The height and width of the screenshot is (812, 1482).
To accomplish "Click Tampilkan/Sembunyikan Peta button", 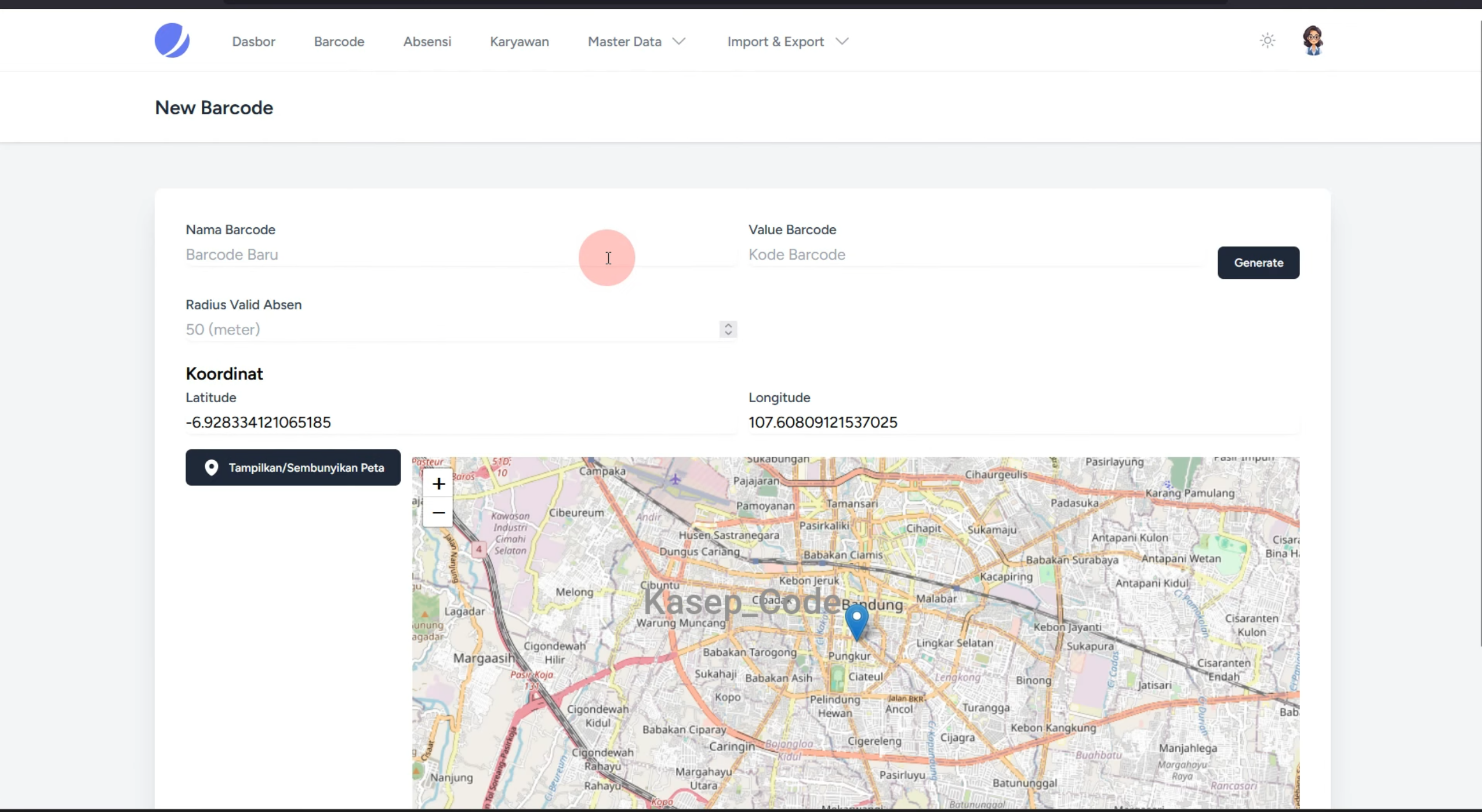I will 293,467.
